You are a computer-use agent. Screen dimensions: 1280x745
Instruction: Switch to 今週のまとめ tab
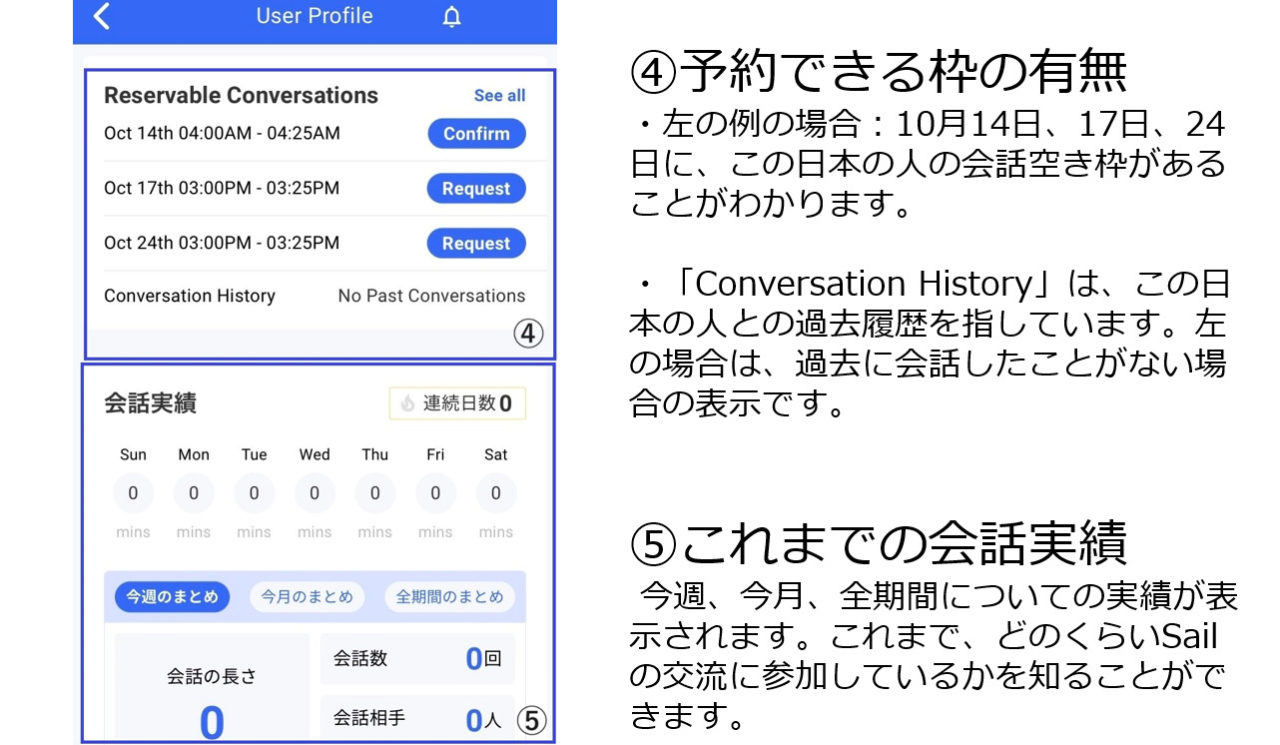(172, 597)
